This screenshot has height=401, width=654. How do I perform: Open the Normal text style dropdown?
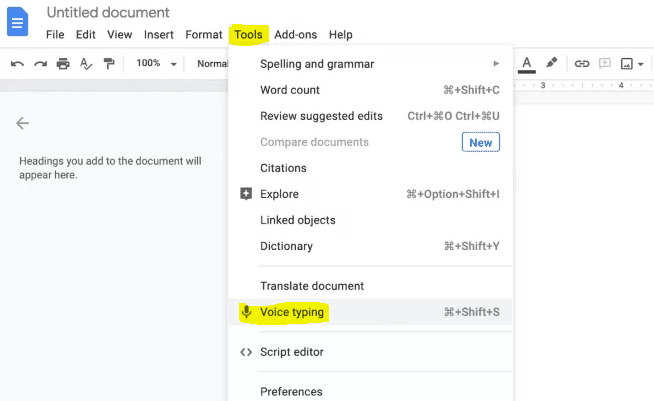pyautogui.click(x=212, y=64)
